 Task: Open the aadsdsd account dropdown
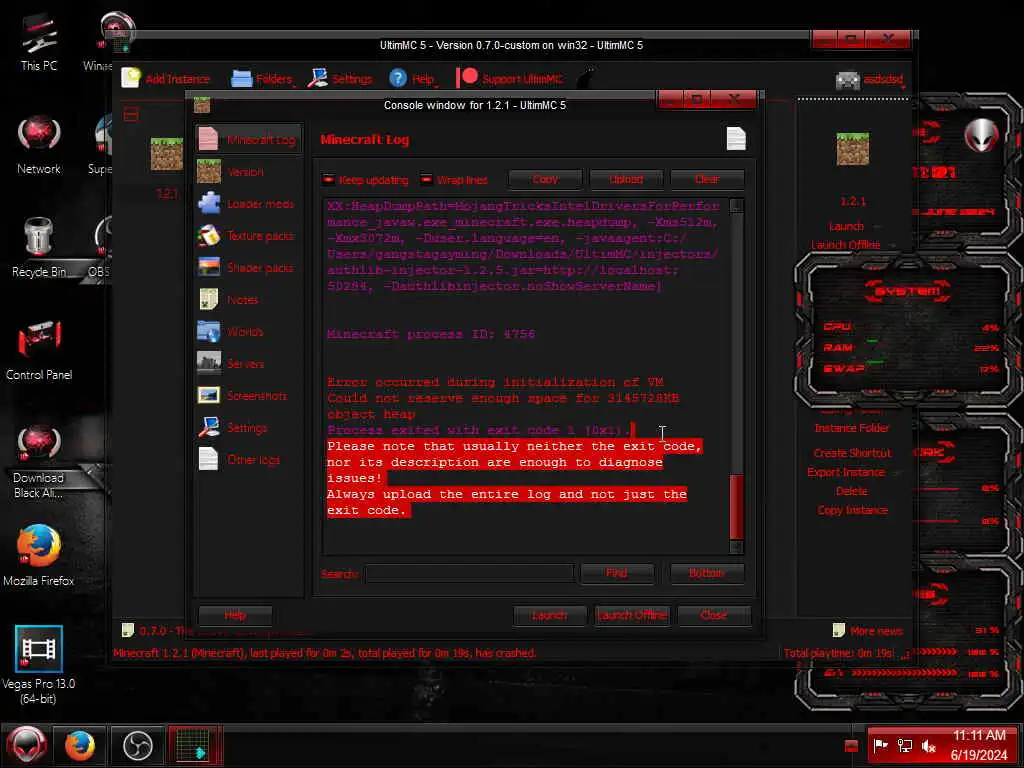click(871, 80)
